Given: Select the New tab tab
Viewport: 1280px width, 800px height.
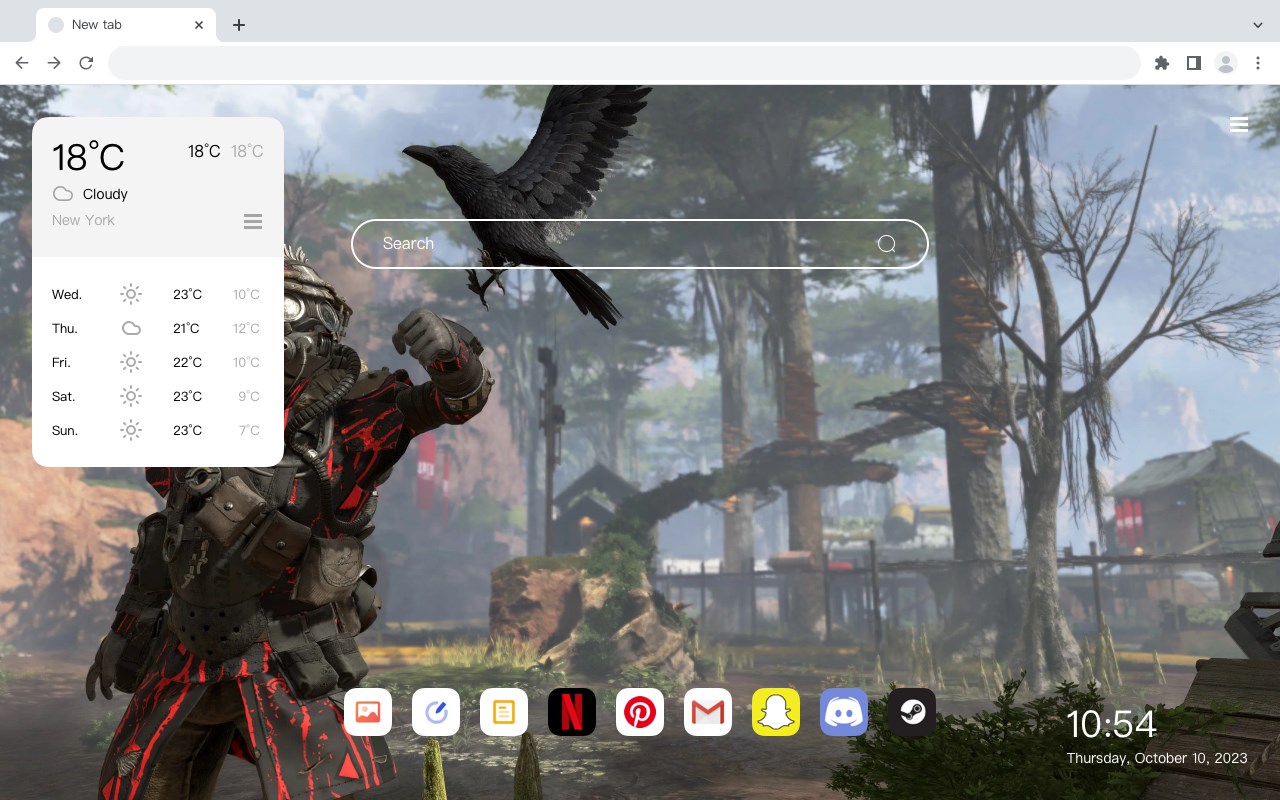Looking at the screenshot, I should (x=126, y=25).
